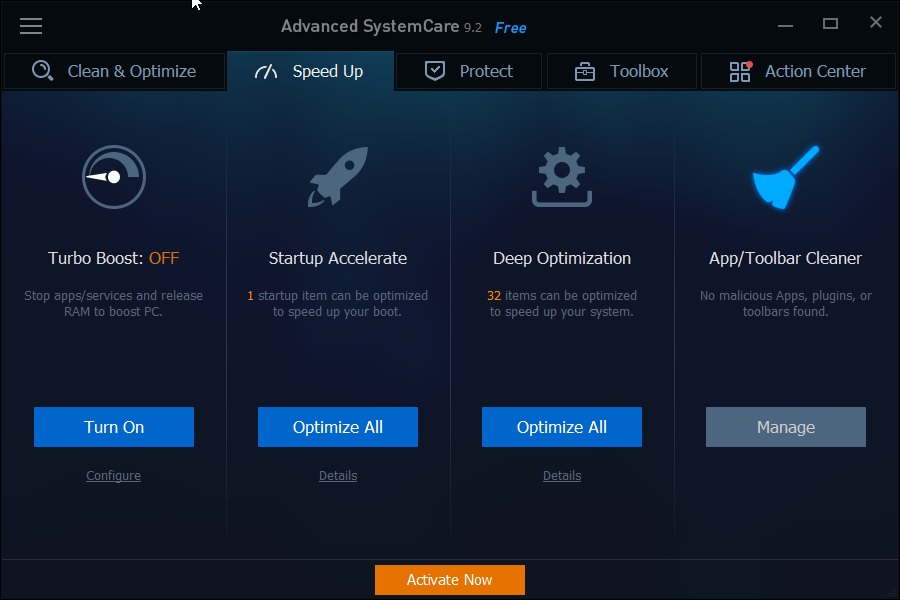The height and width of the screenshot is (600, 900).
Task: Click the Free label next to title
Action: 510,27
